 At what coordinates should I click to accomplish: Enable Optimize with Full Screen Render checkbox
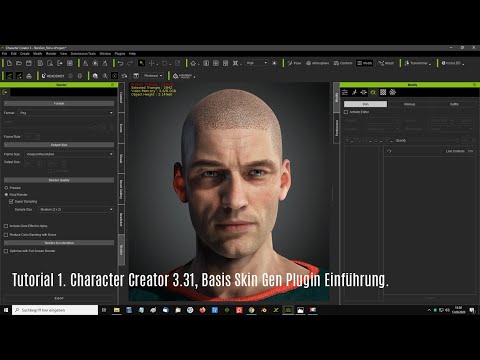click(6, 251)
